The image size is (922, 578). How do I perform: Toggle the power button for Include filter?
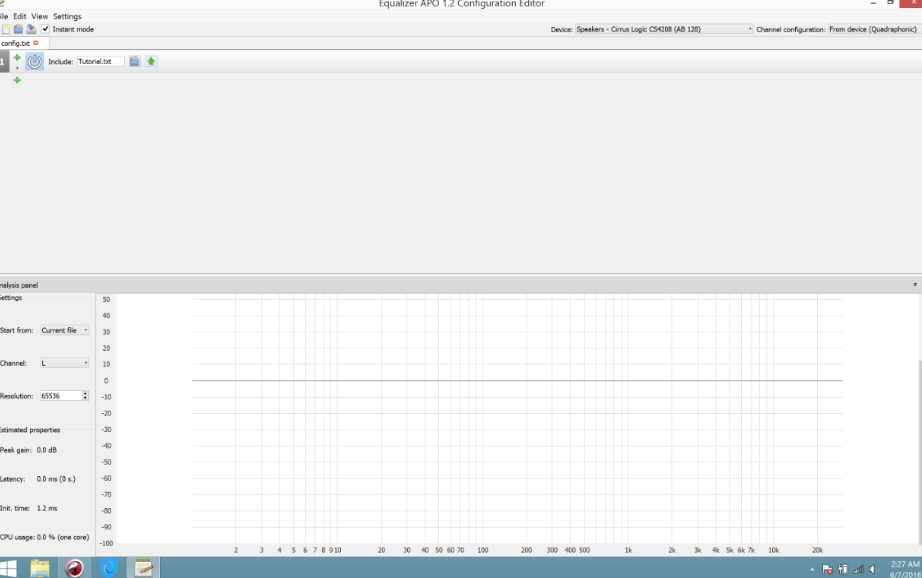(35, 61)
